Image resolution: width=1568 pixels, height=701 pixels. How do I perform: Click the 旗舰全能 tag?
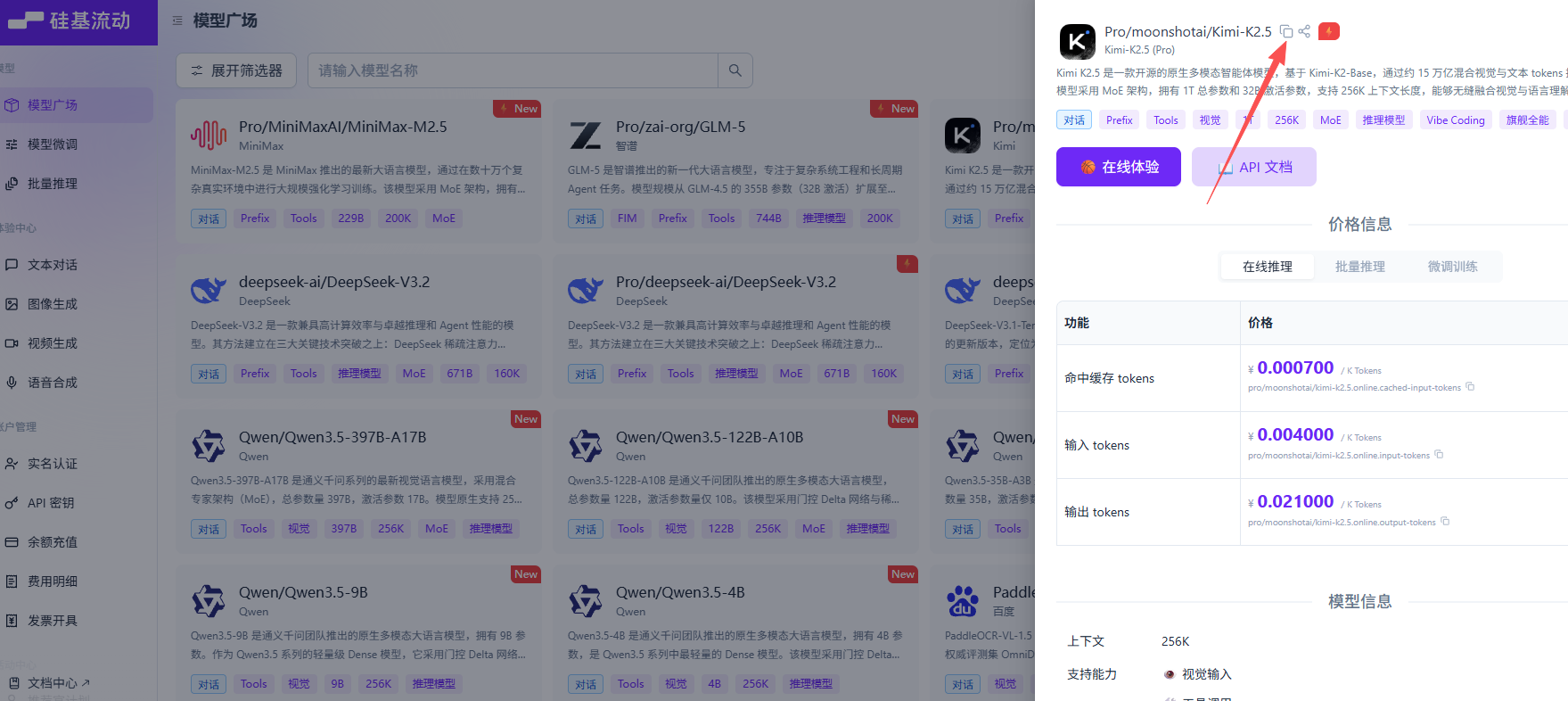[x=1528, y=120]
